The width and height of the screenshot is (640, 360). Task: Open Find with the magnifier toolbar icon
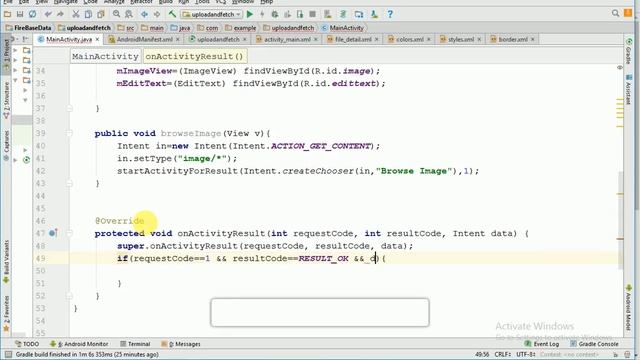click(x=116, y=14)
